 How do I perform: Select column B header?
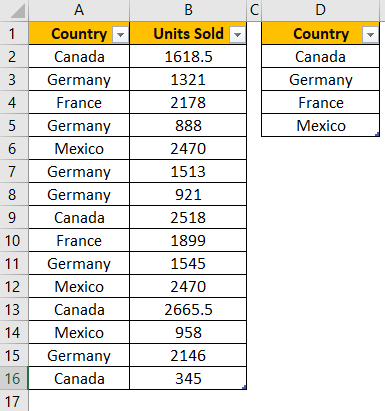click(188, 10)
